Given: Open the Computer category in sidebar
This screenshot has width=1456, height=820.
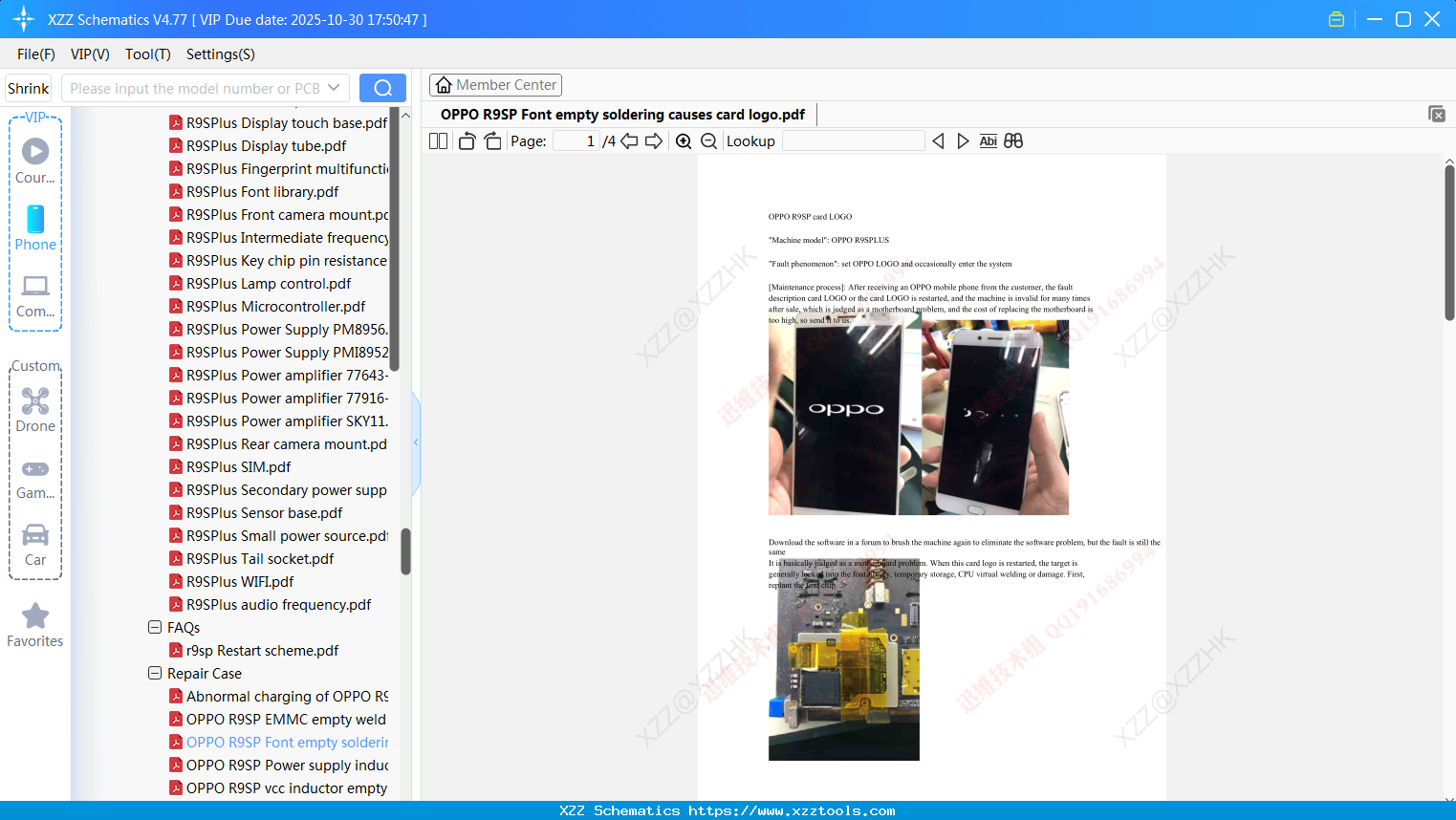Looking at the screenshot, I should coord(35,295).
